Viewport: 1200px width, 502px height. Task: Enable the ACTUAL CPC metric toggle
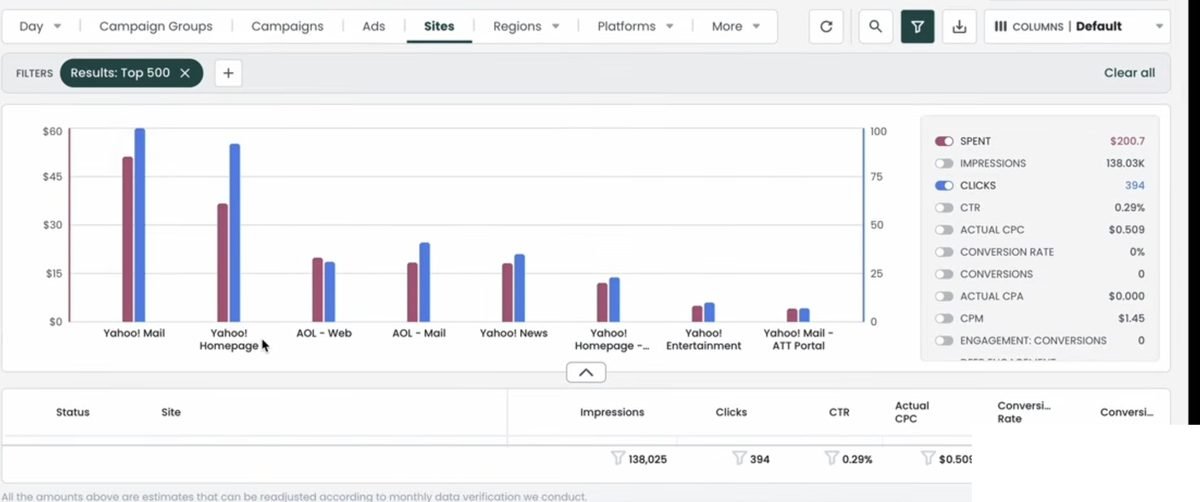pyautogui.click(x=944, y=230)
